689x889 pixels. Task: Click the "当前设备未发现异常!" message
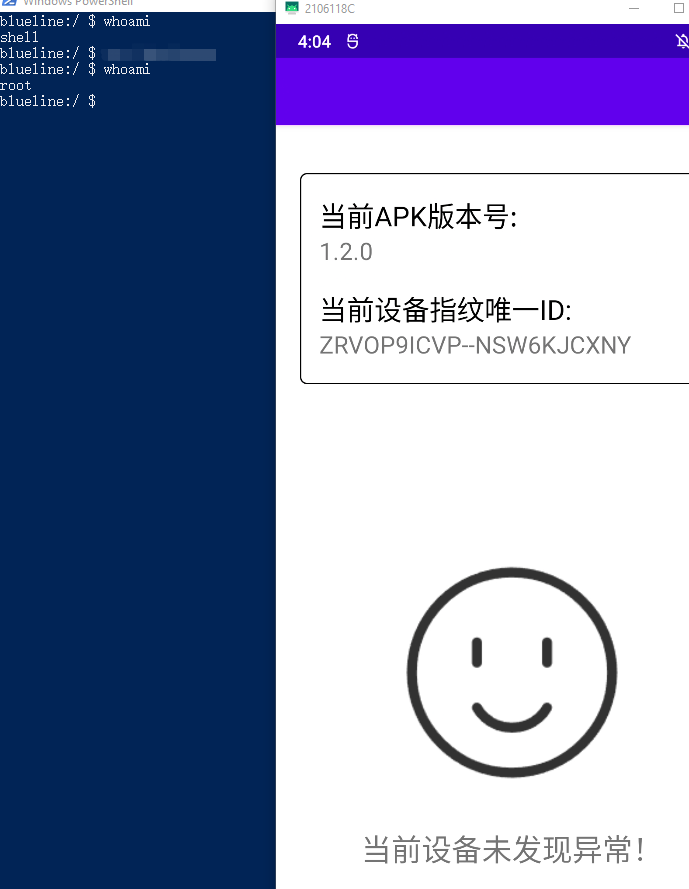504,849
